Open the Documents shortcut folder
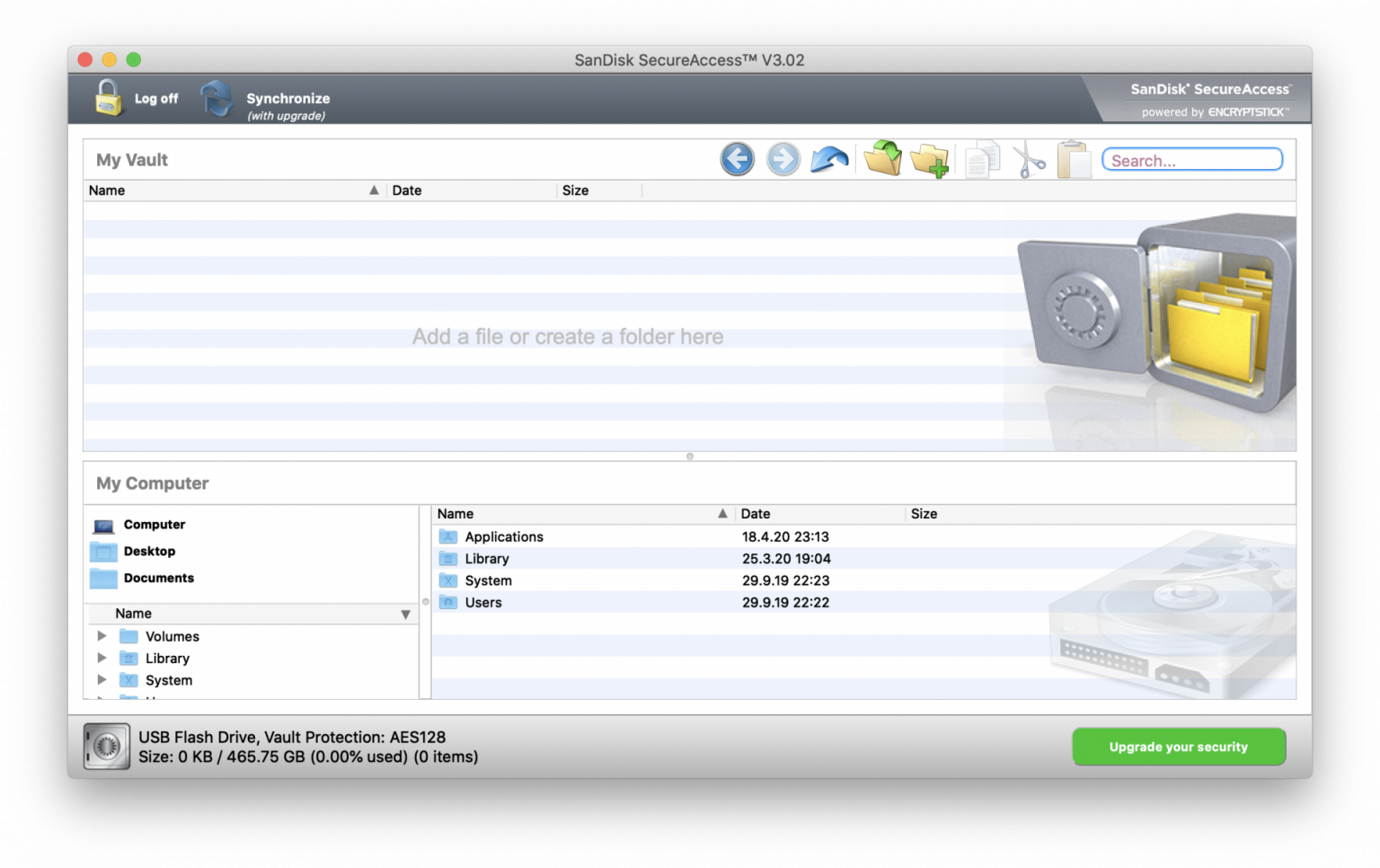The image size is (1380, 868). coord(142,579)
